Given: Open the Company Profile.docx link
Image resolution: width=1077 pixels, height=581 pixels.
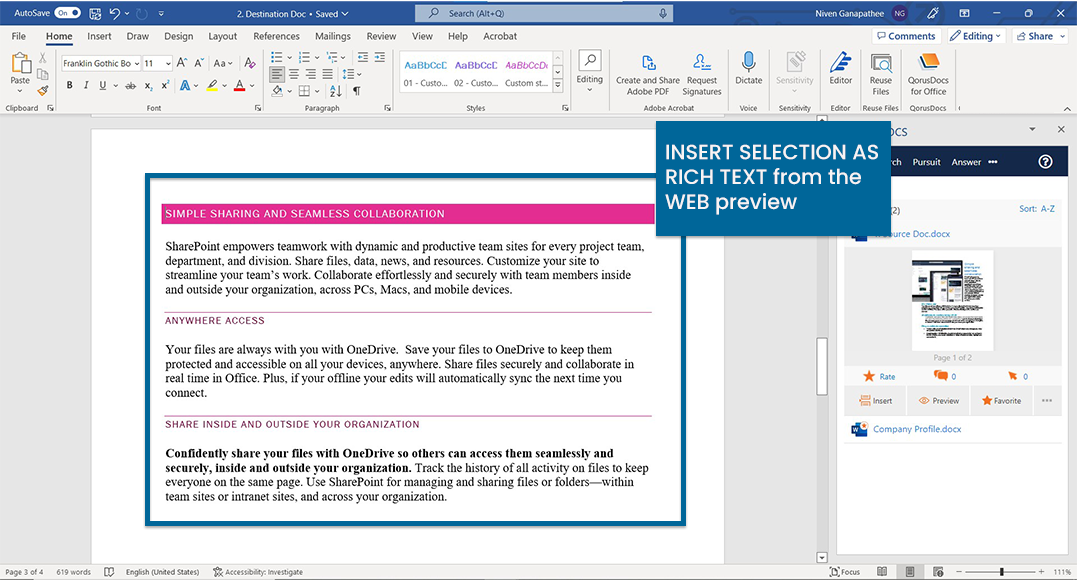Looking at the screenshot, I should [917, 429].
